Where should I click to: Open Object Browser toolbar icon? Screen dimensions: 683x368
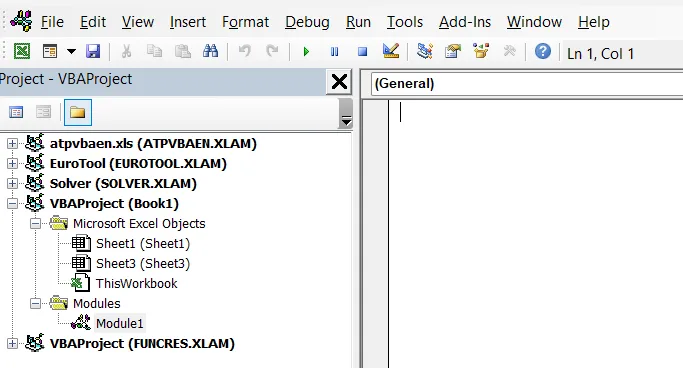click(481, 51)
